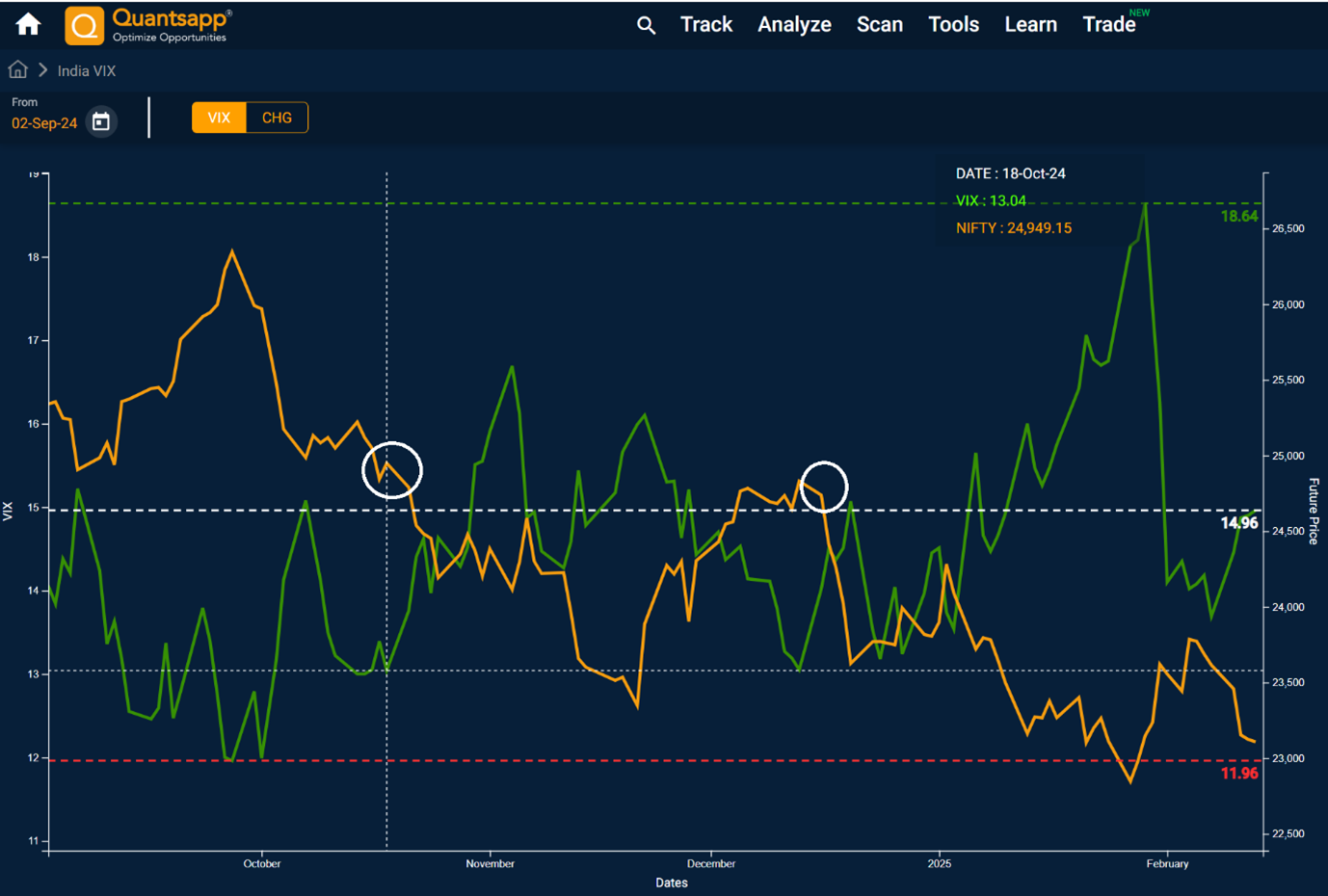This screenshot has width=1328, height=896.
Task: Open the Scan menu
Action: coord(879,25)
